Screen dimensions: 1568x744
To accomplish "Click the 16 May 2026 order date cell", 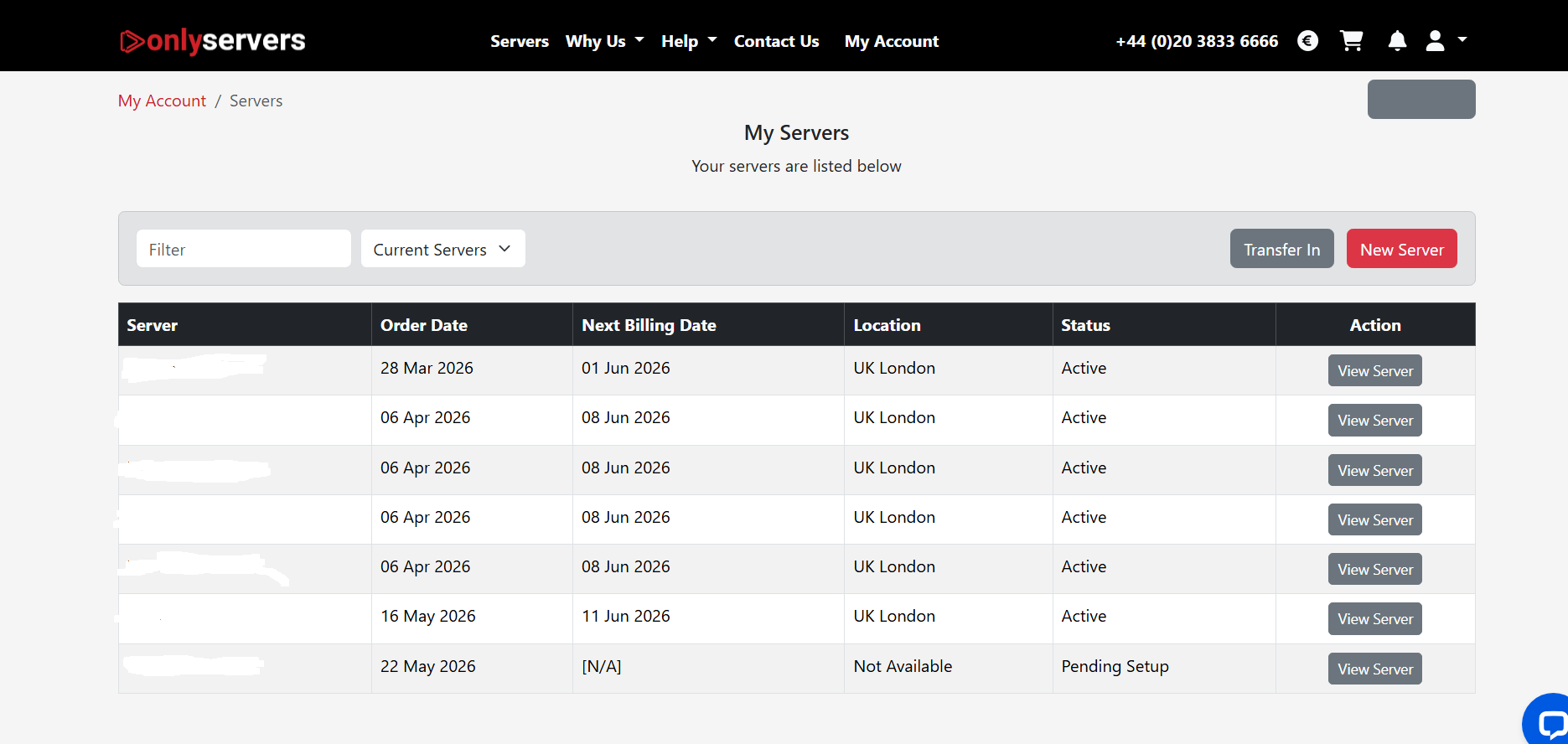I will 472,618.
